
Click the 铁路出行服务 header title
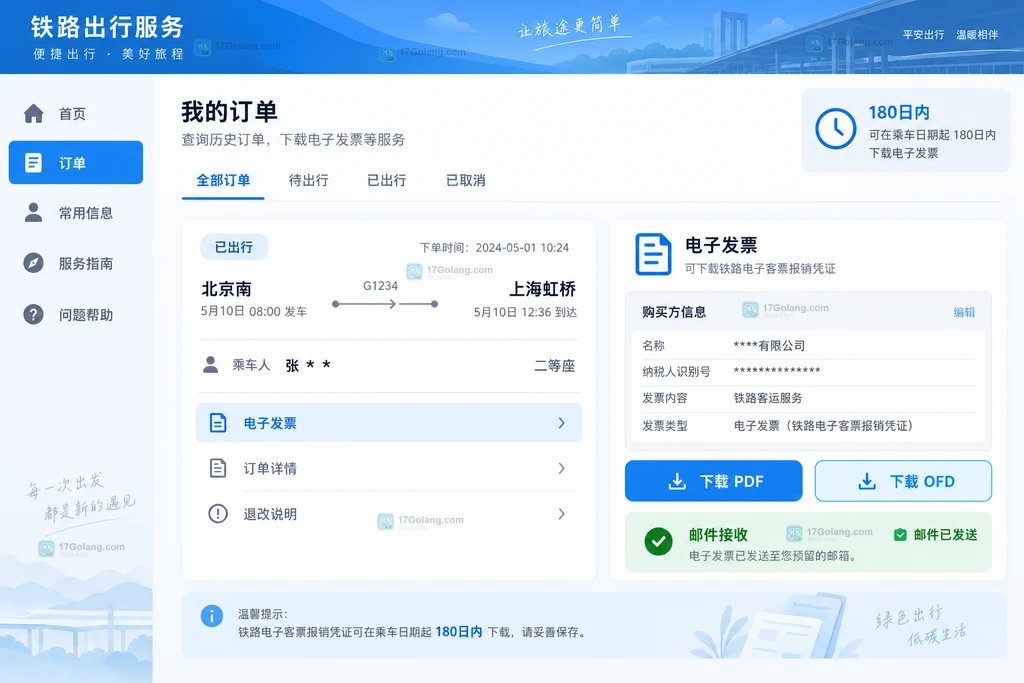point(107,27)
